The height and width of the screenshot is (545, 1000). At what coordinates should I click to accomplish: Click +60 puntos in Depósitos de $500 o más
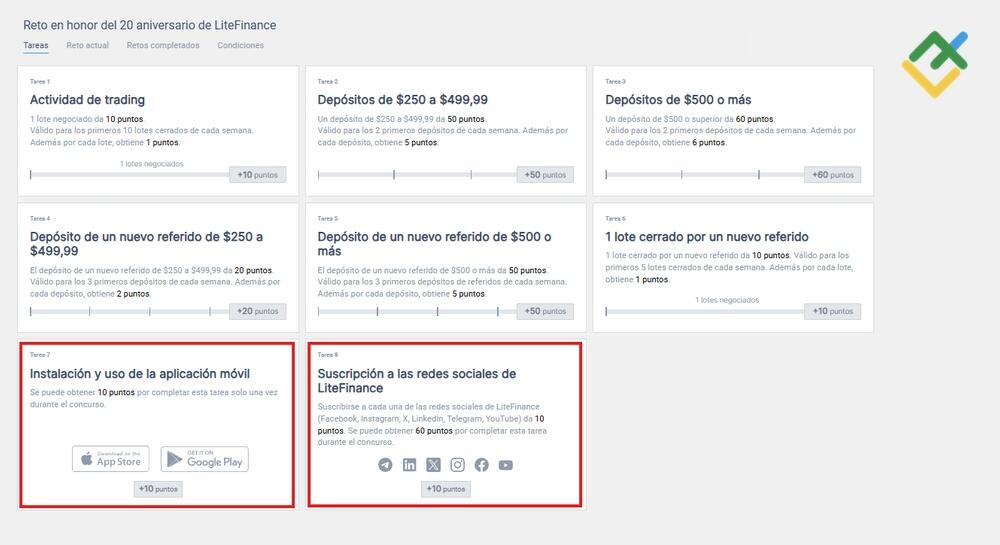[x=833, y=175]
